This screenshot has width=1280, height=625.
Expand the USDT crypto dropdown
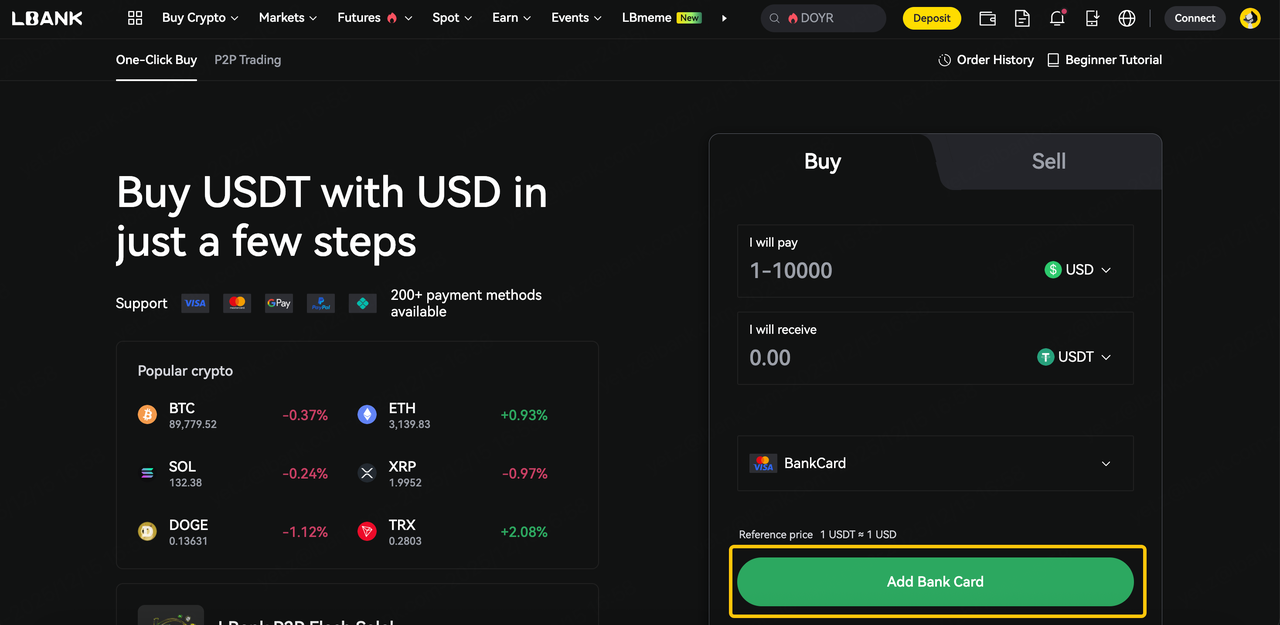pos(1075,357)
